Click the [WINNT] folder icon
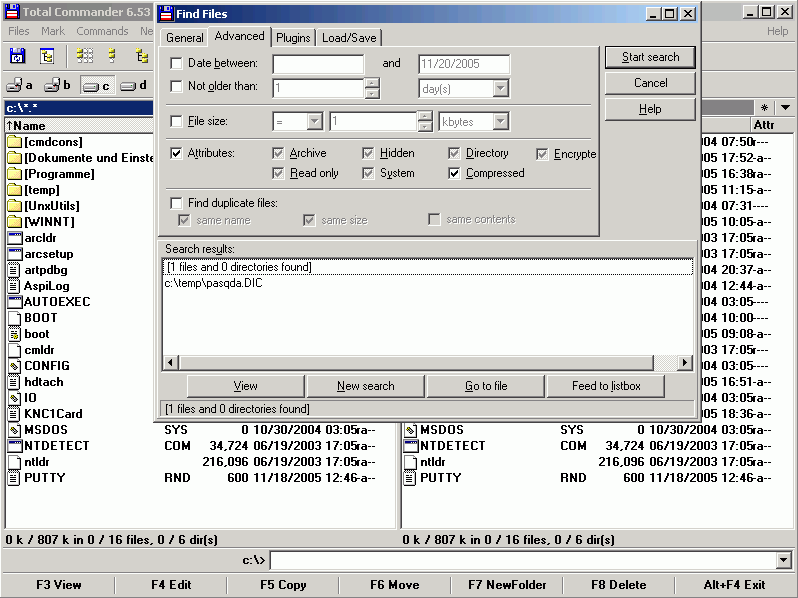 click(14, 222)
